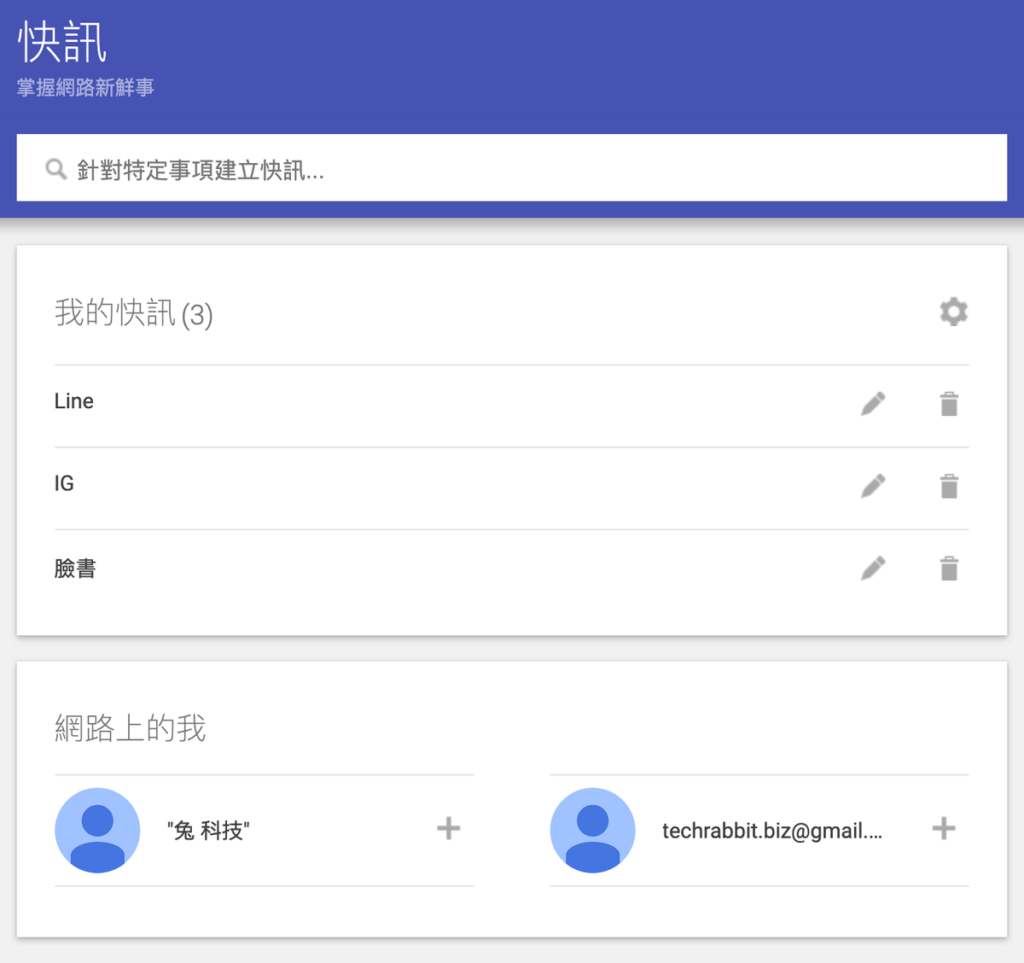Screen dimensions: 1024x963
Task: Delete the Line alert with trash icon
Action: point(949,403)
